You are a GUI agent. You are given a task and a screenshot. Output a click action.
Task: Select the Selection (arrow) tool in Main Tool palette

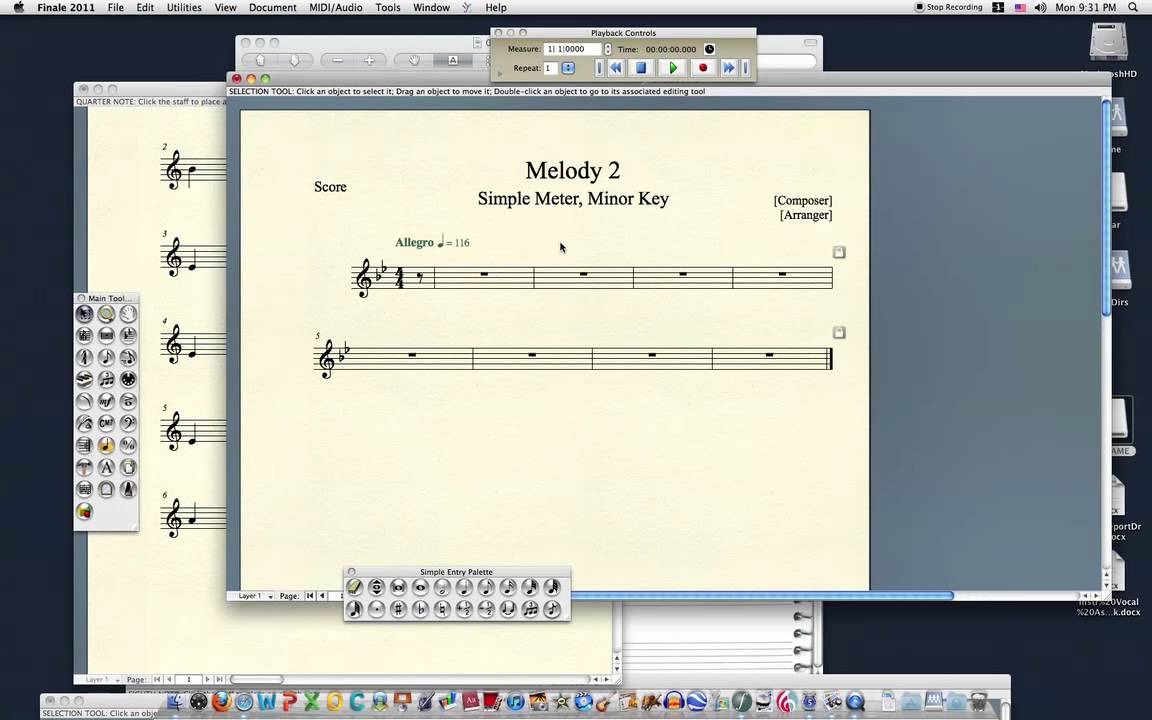click(x=84, y=314)
